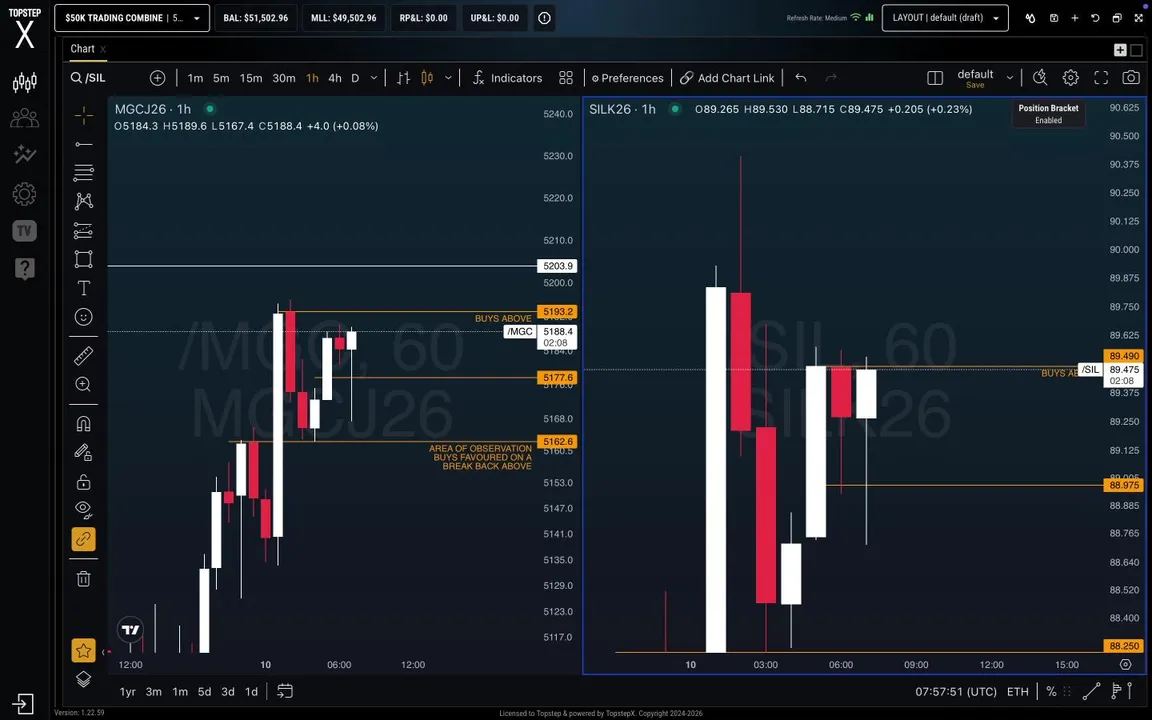The image size is (1152, 720).
Task: Open the chart layout split selector
Action: tap(935, 78)
